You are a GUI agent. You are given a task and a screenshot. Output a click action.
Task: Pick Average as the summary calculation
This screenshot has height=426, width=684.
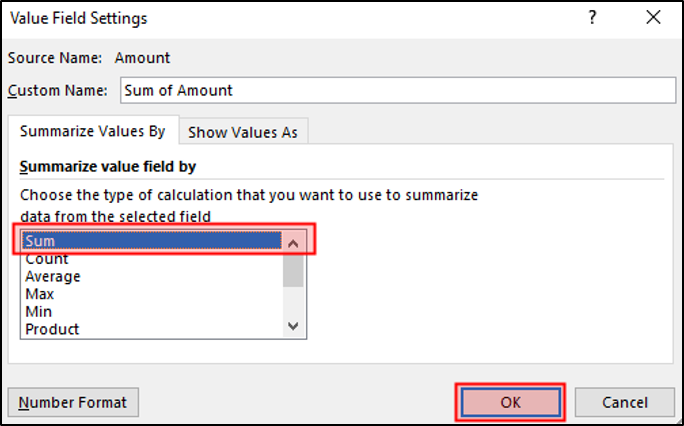point(53,276)
